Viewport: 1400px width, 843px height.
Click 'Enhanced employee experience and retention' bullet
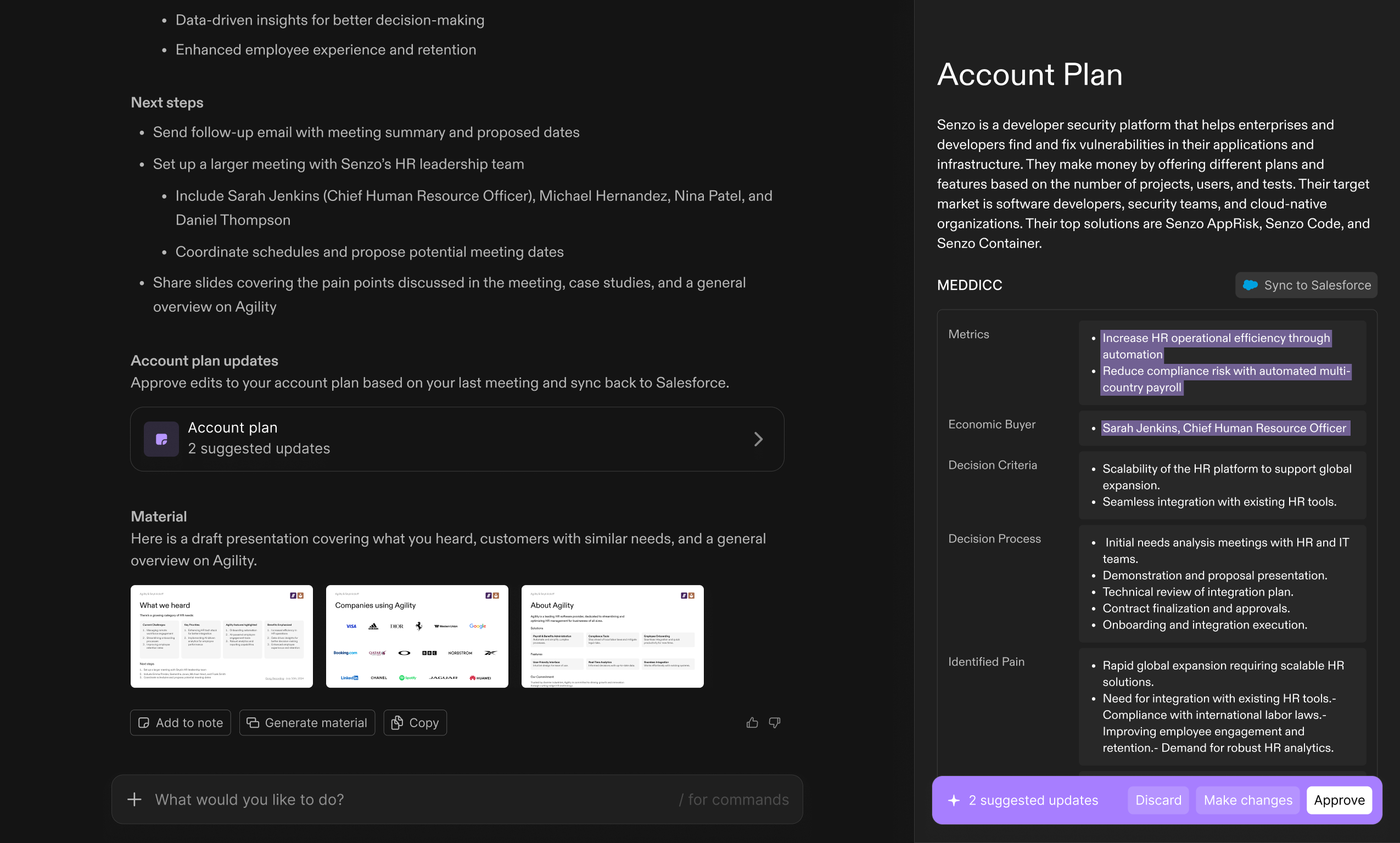[x=326, y=49]
